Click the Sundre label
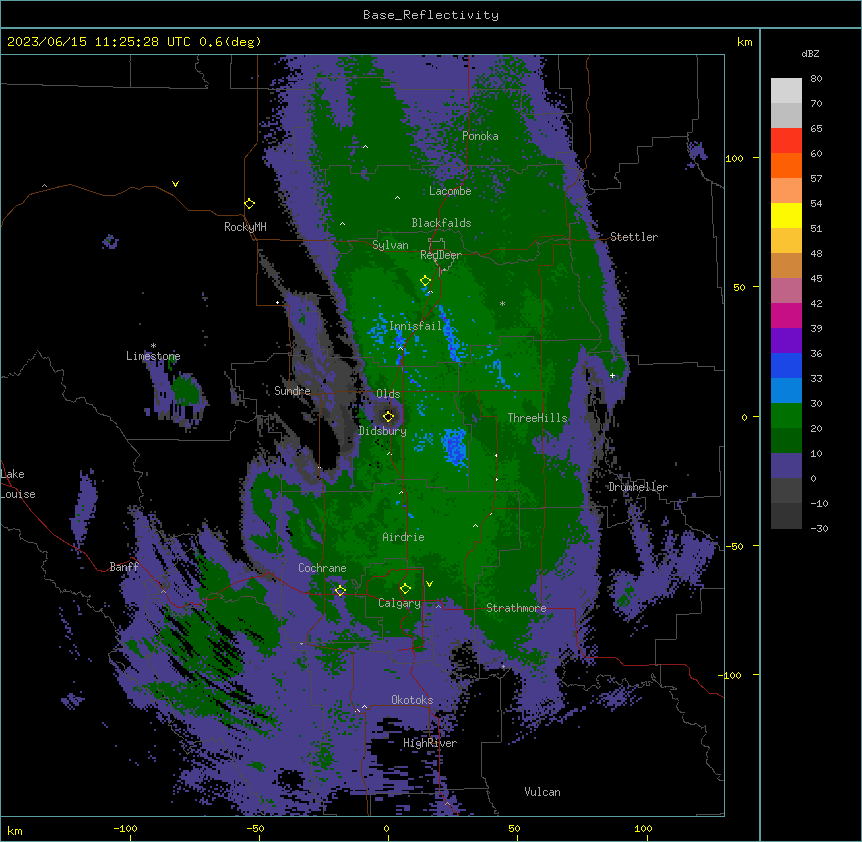 (x=292, y=391)
